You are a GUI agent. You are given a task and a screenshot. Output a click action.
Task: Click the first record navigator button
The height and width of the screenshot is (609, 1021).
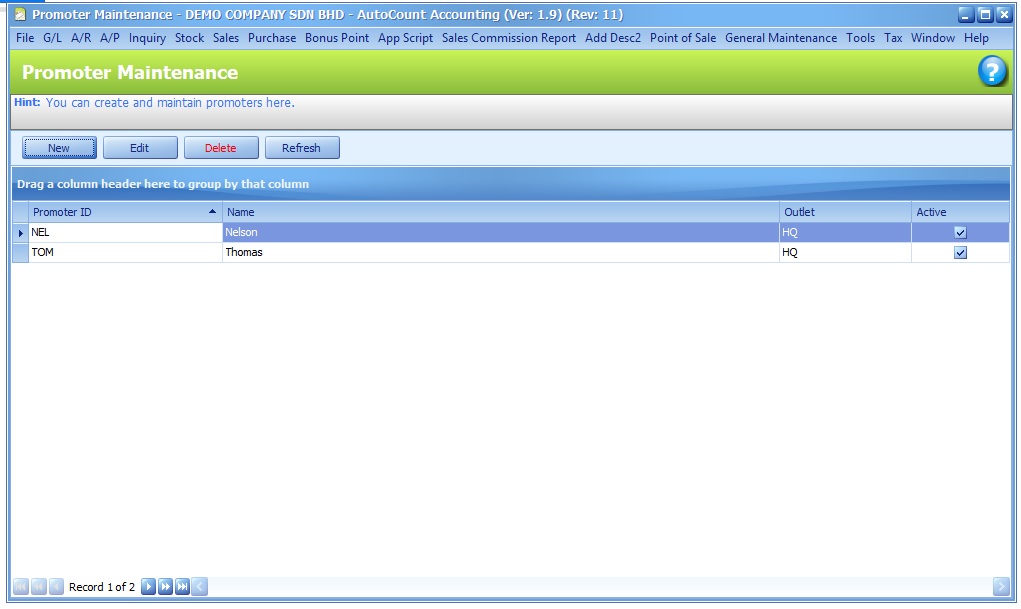[x=20, y=587]
